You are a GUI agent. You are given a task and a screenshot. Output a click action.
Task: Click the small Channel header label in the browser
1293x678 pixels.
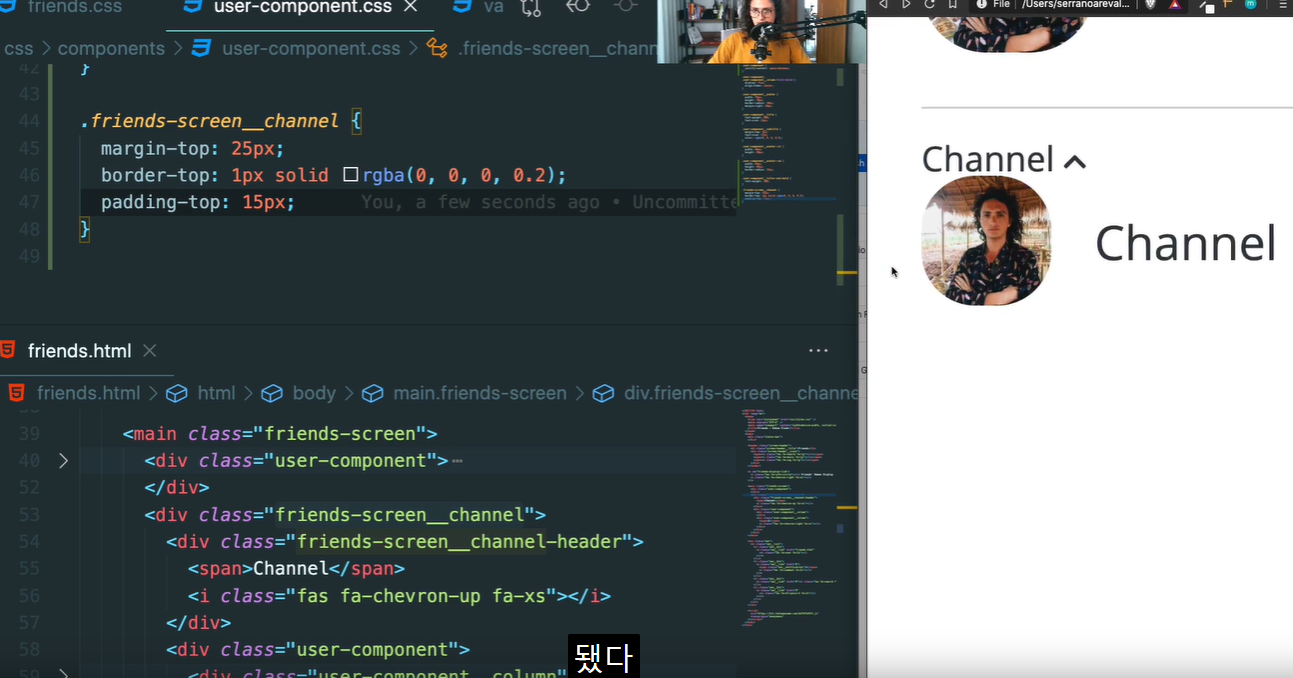tap(988, 159)
